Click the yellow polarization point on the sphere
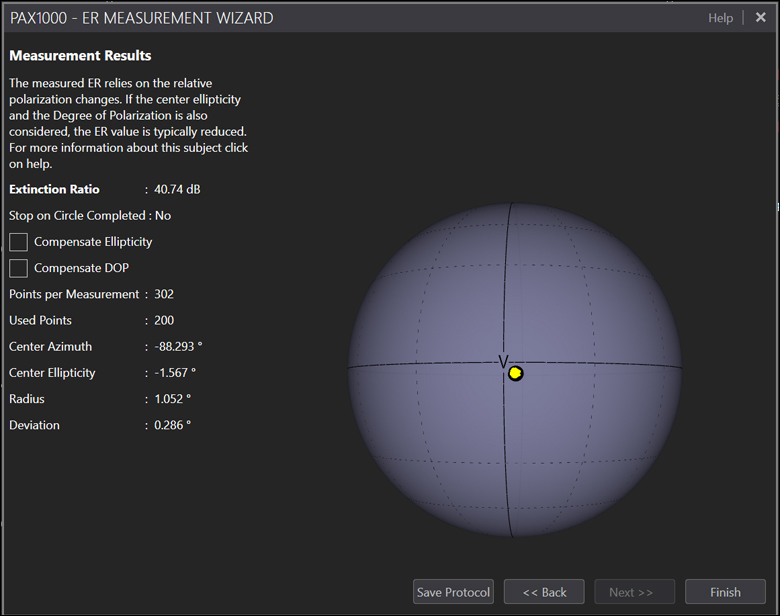The width and height of the screenshot is (780, 616). 515,373
